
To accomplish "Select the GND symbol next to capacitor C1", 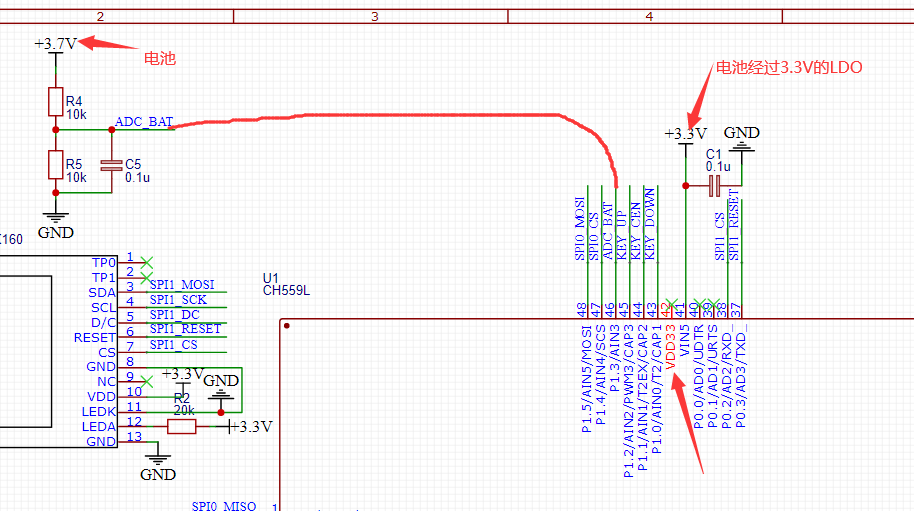I will tap(741, 138).
